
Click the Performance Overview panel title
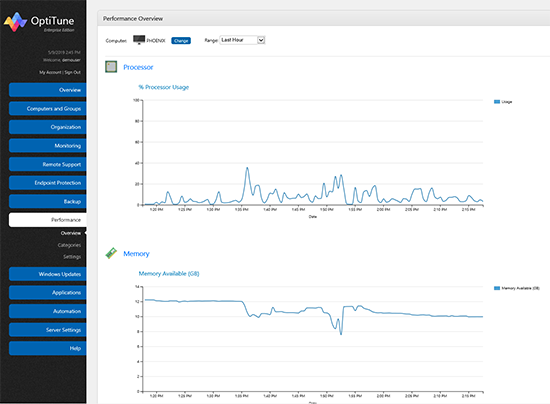pyautogui.click(x=133, y=19)
